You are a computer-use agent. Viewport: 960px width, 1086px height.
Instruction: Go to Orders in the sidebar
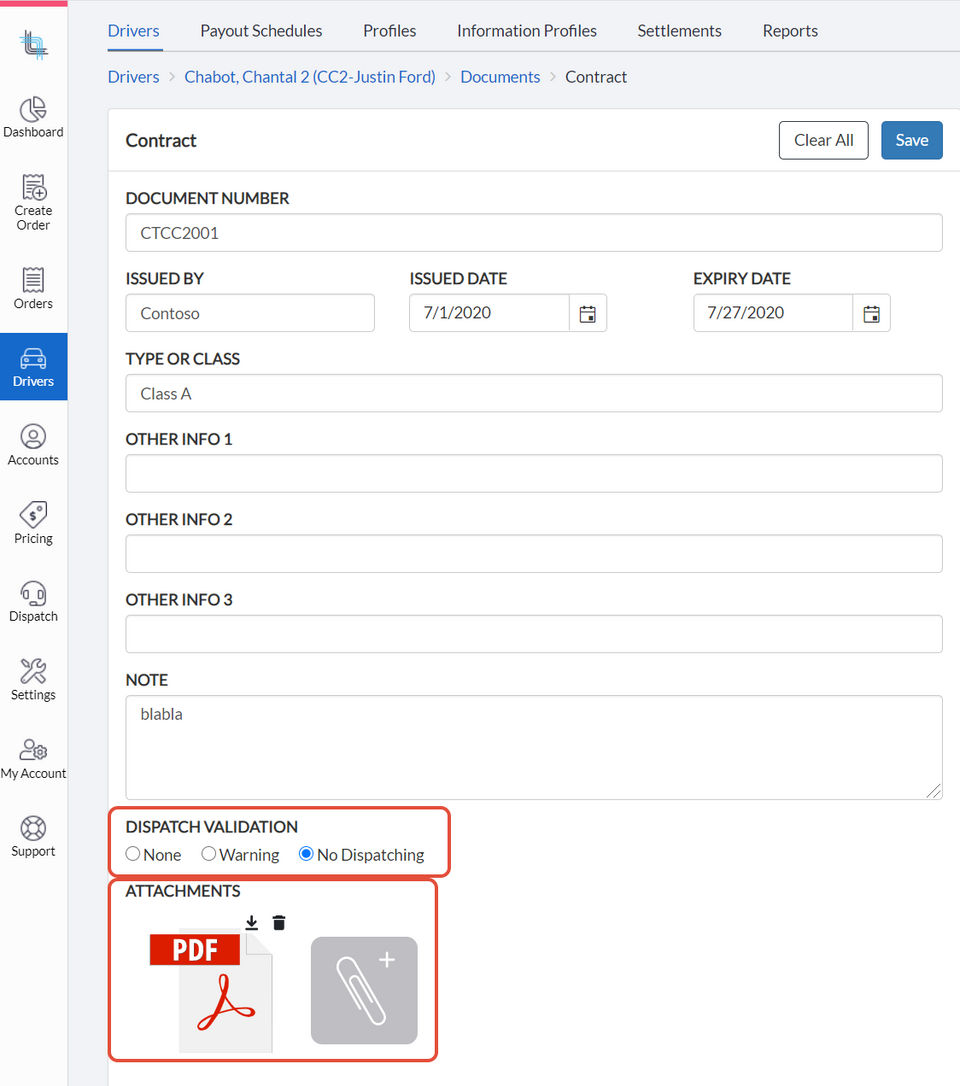click(33, 288)
